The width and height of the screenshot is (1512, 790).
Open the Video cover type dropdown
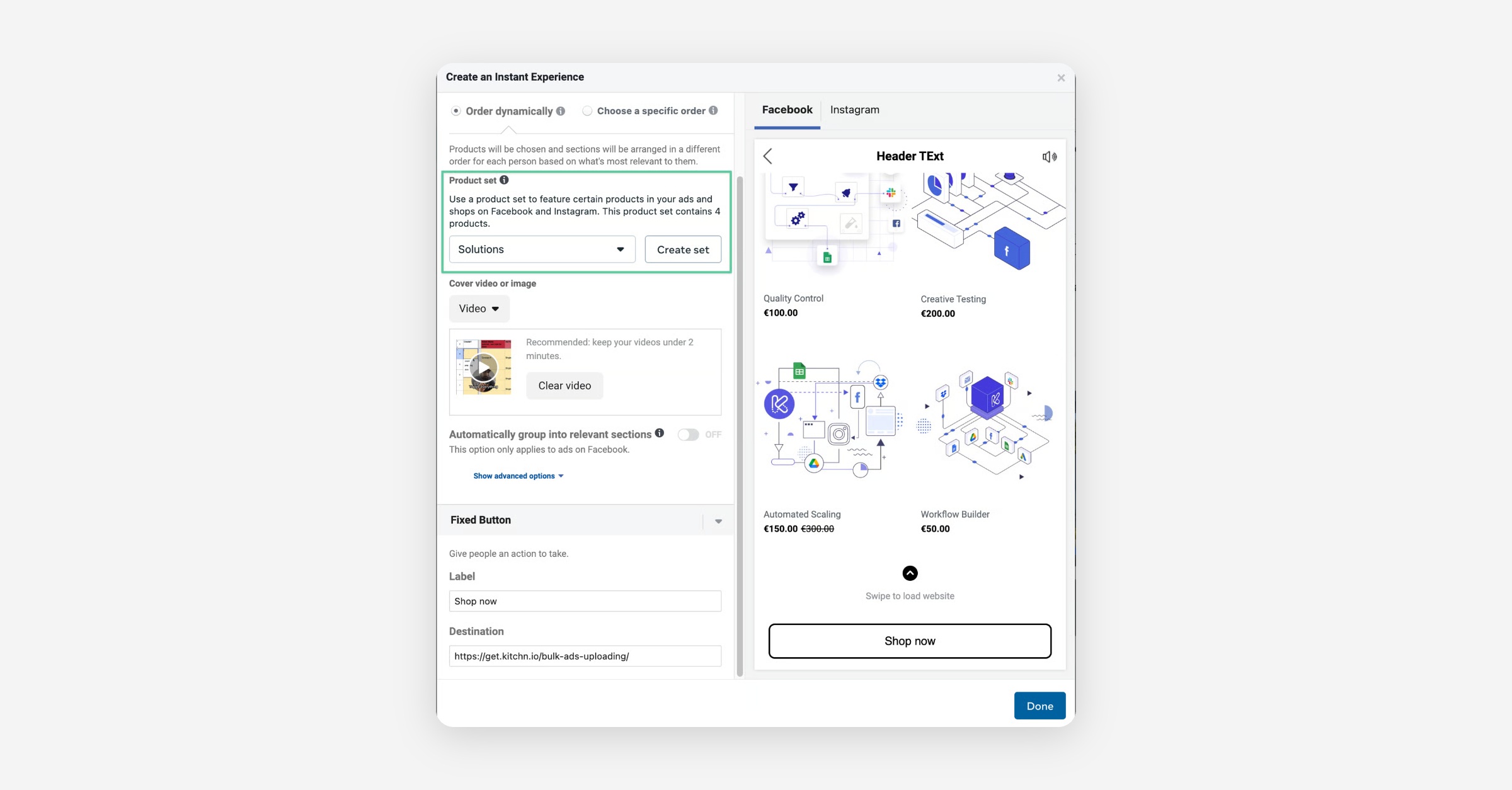click(479, 309)
